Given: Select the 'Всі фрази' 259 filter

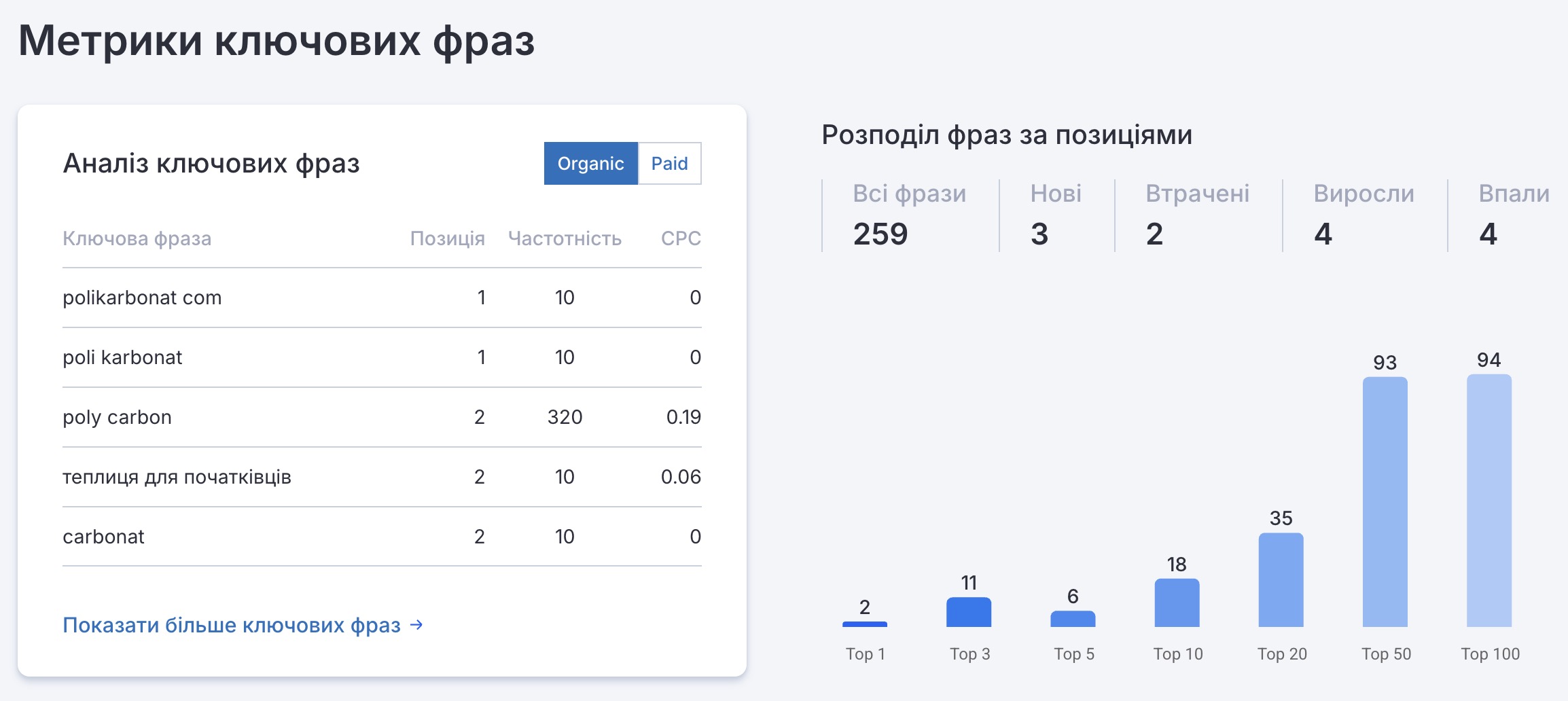Looking at the screenshot, I should (909, 215).
